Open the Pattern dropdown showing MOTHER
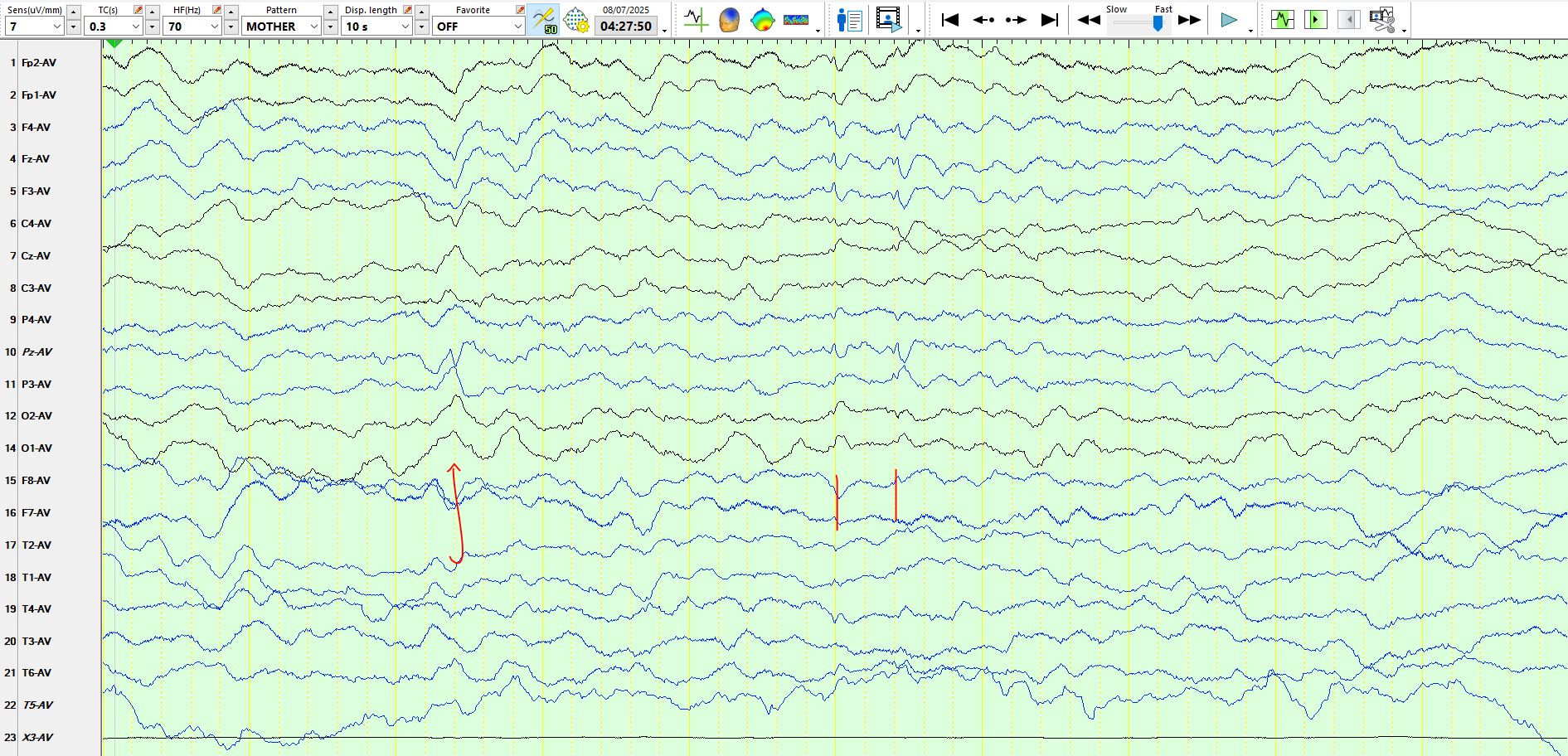 point(313,27)
